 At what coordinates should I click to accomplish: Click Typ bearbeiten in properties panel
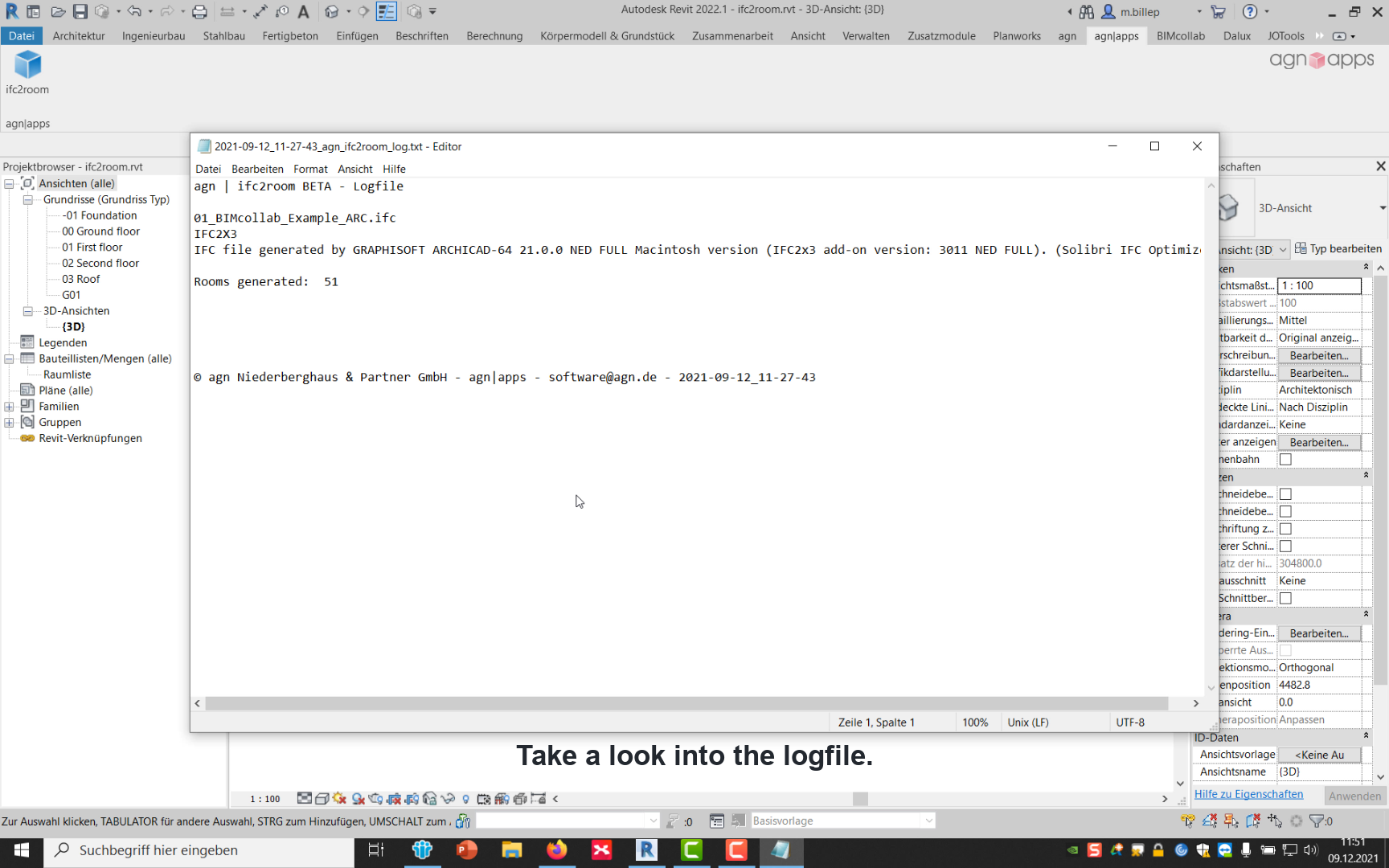tap(1338, 249)
